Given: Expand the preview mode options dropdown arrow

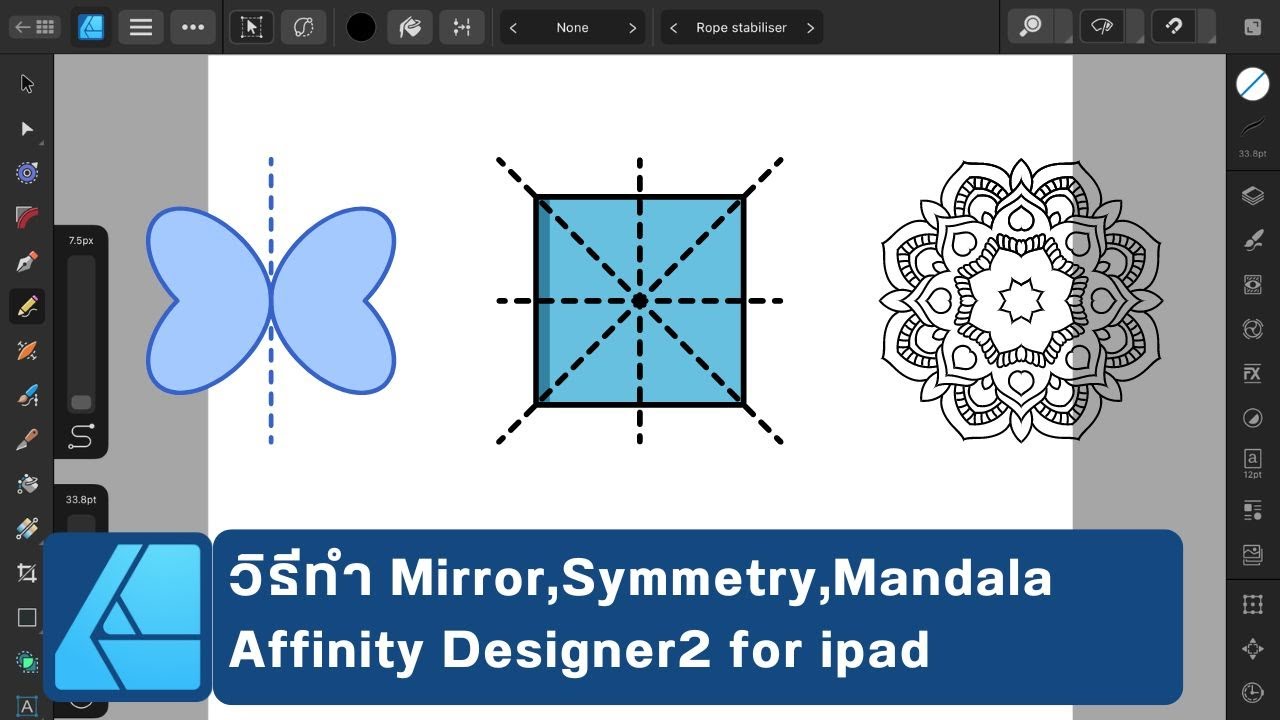Looking at the screenshot, I should (1135, 27).
